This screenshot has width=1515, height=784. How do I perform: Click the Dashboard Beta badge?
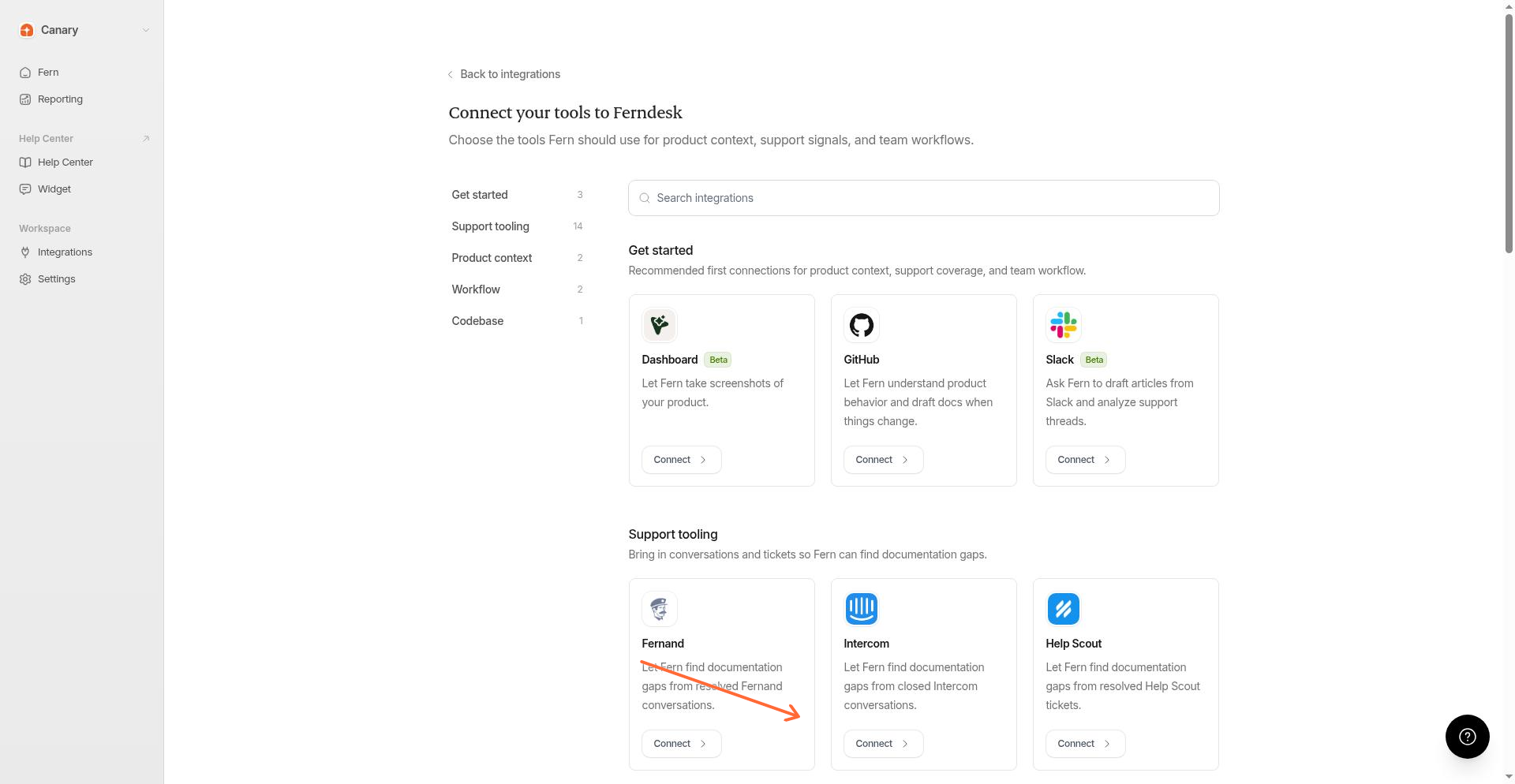tap(718, 360)
